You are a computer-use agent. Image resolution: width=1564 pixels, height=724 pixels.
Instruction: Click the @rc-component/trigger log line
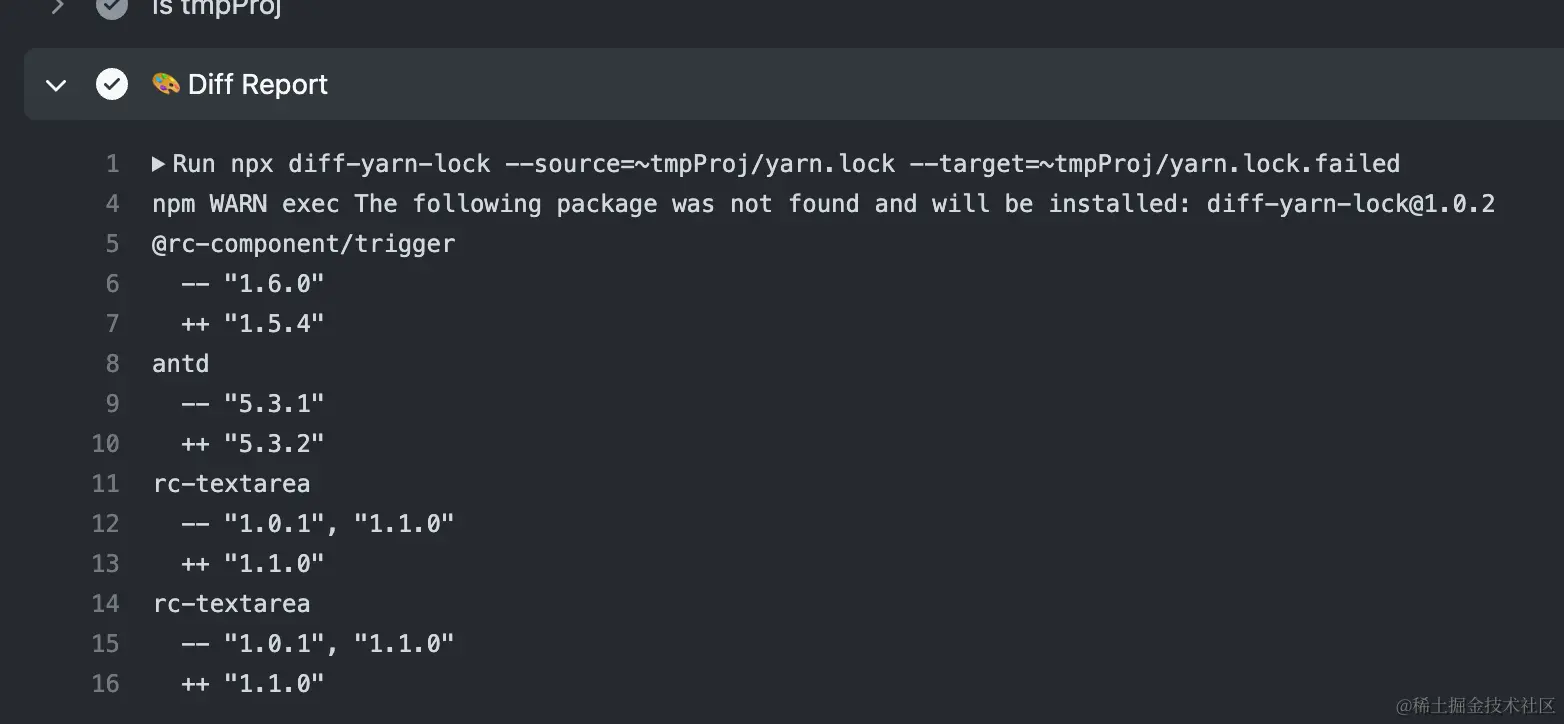(x=304, y=244)
